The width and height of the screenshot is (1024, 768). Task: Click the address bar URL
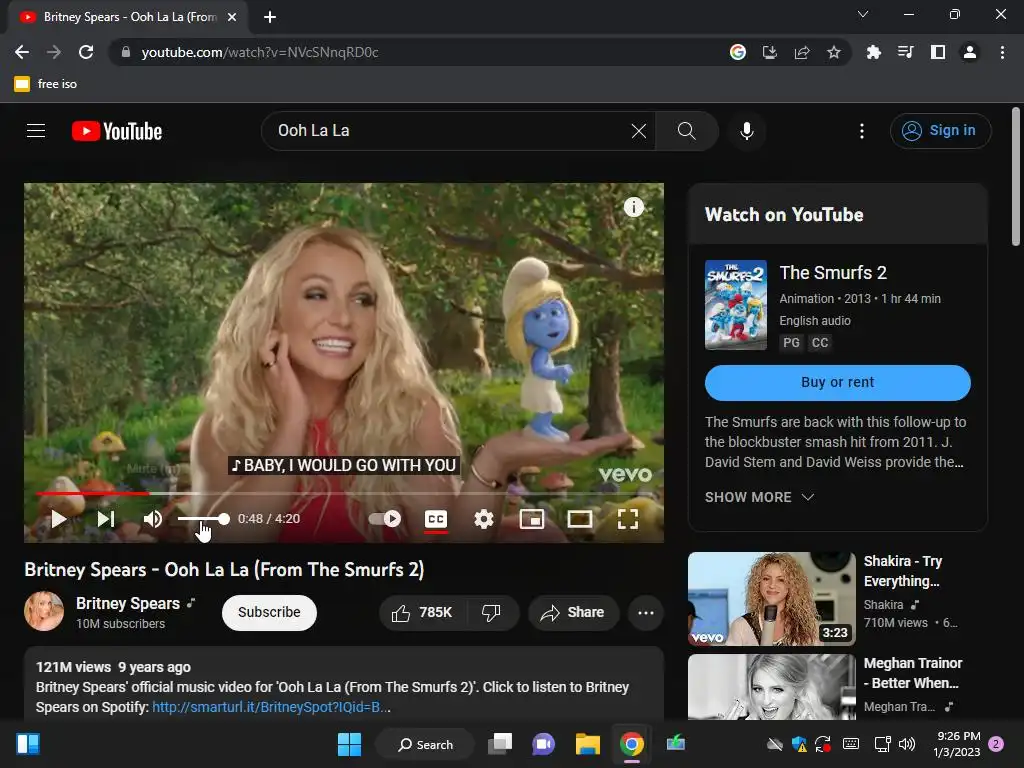pyautogui.click(x=260, y=52)
